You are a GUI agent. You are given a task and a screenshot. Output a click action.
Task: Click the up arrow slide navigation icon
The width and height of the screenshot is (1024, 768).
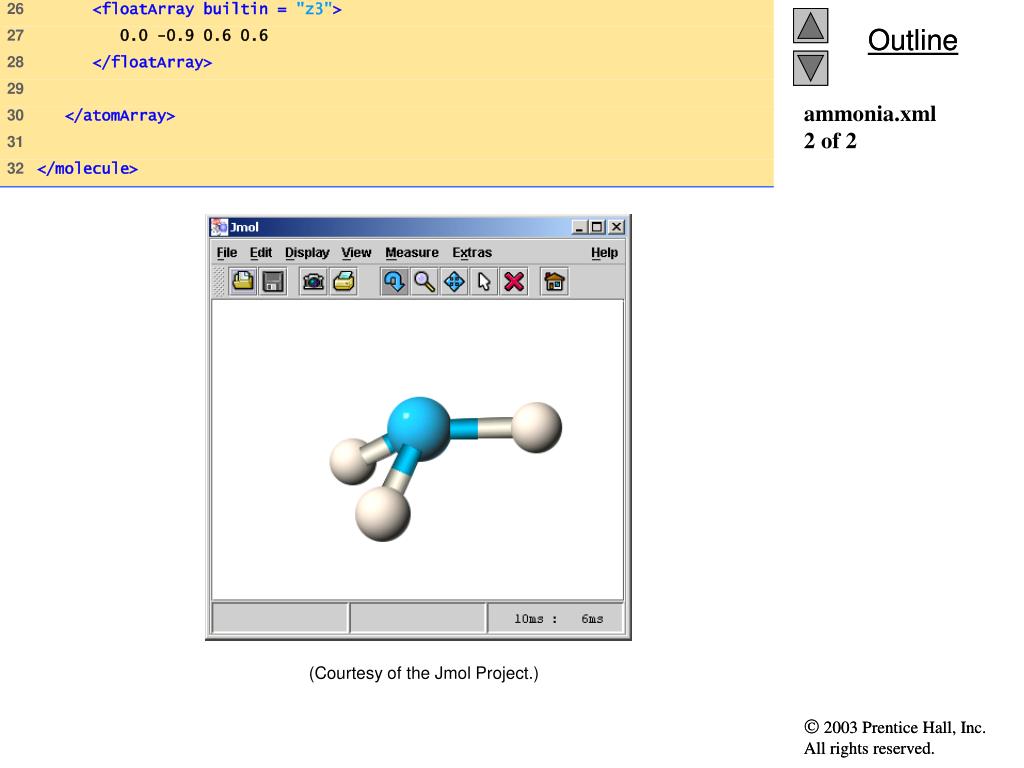click(810, 25)
